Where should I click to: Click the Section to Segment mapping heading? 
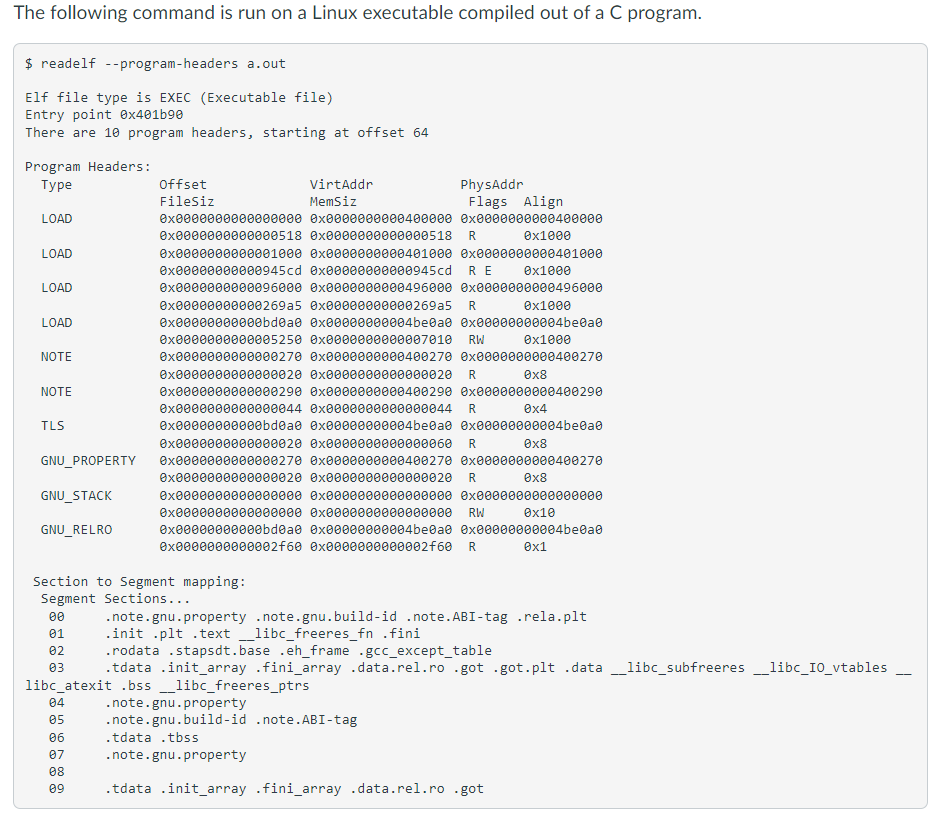[139, 582]
